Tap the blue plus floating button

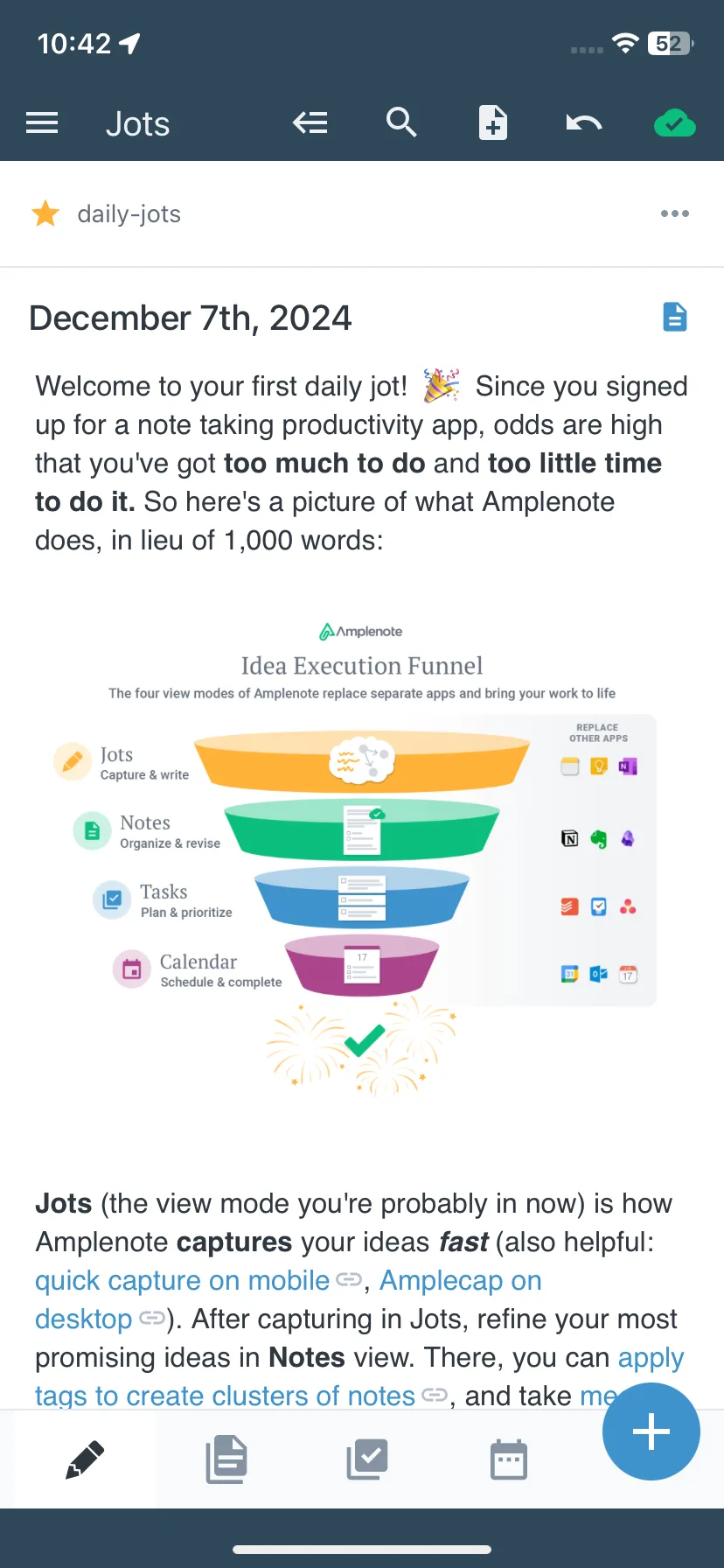click(651, 1431)
